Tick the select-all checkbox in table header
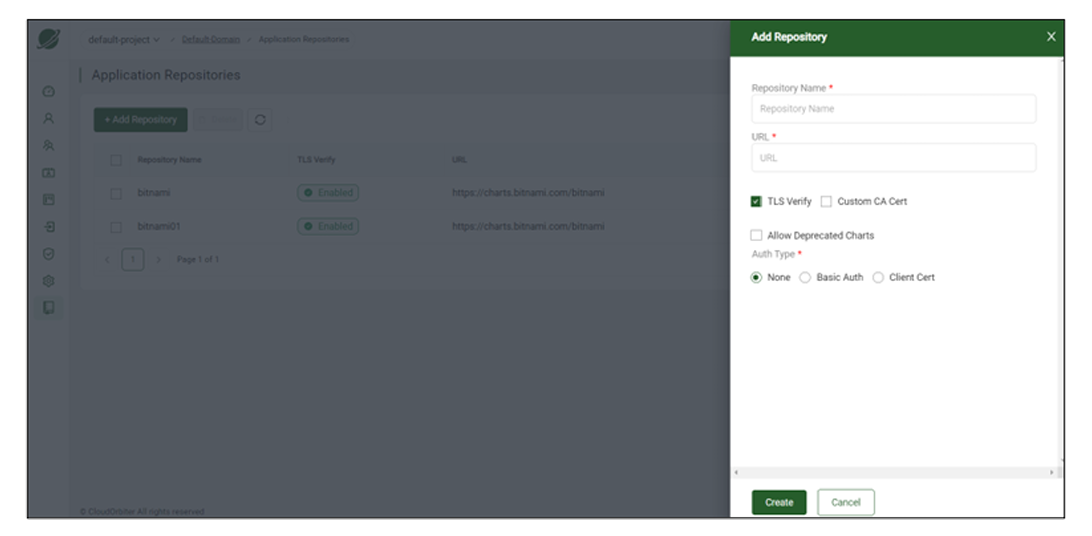The height and width of the screenshot is (536, 1092). 116,160
